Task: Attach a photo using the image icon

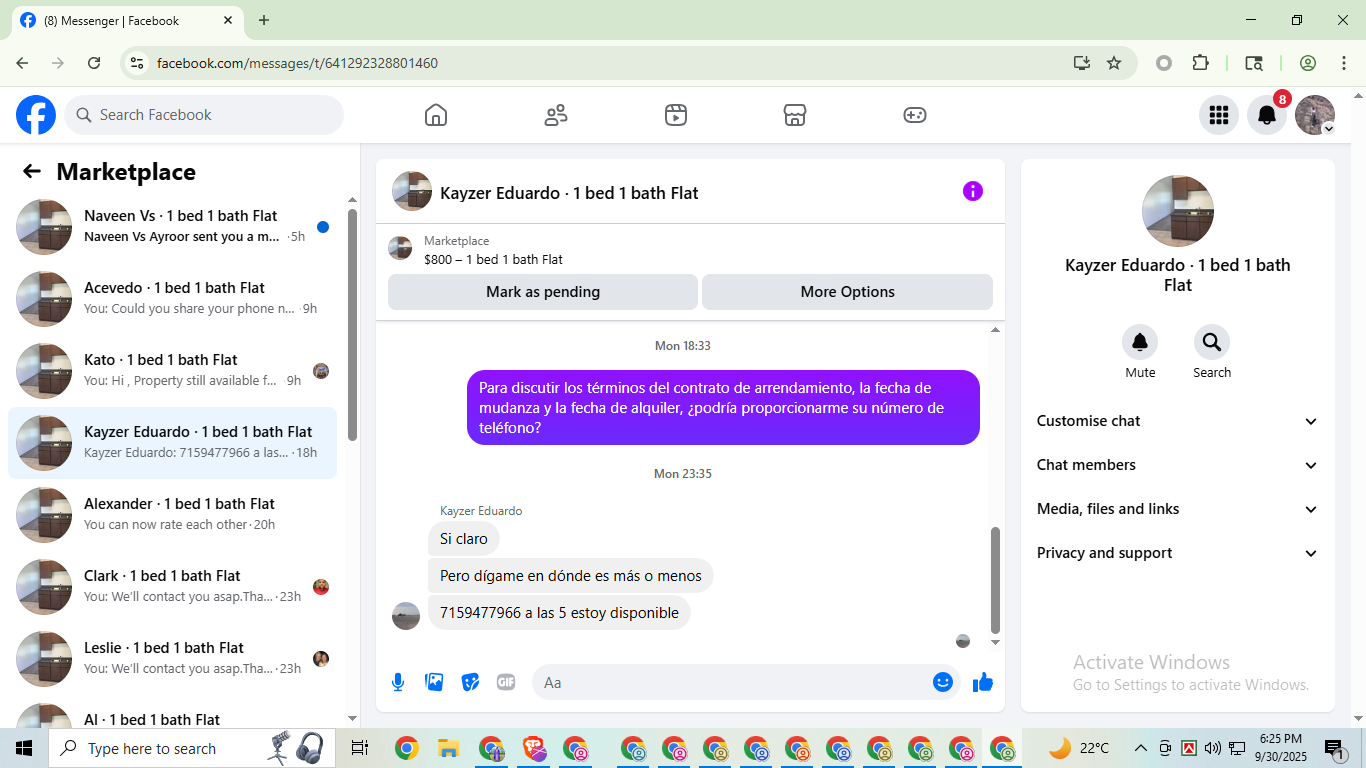Action: (434, 682)
